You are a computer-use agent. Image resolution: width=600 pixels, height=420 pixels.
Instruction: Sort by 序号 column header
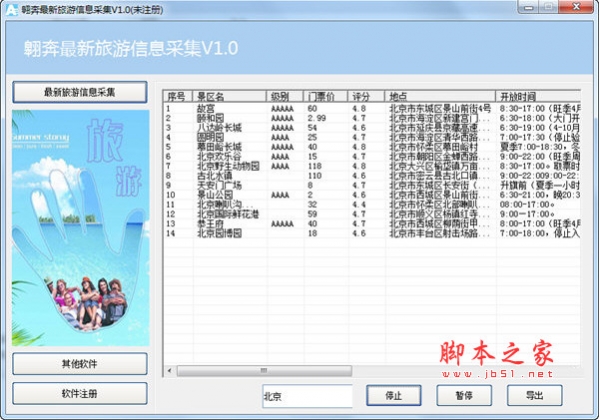[x=178, y=96]
